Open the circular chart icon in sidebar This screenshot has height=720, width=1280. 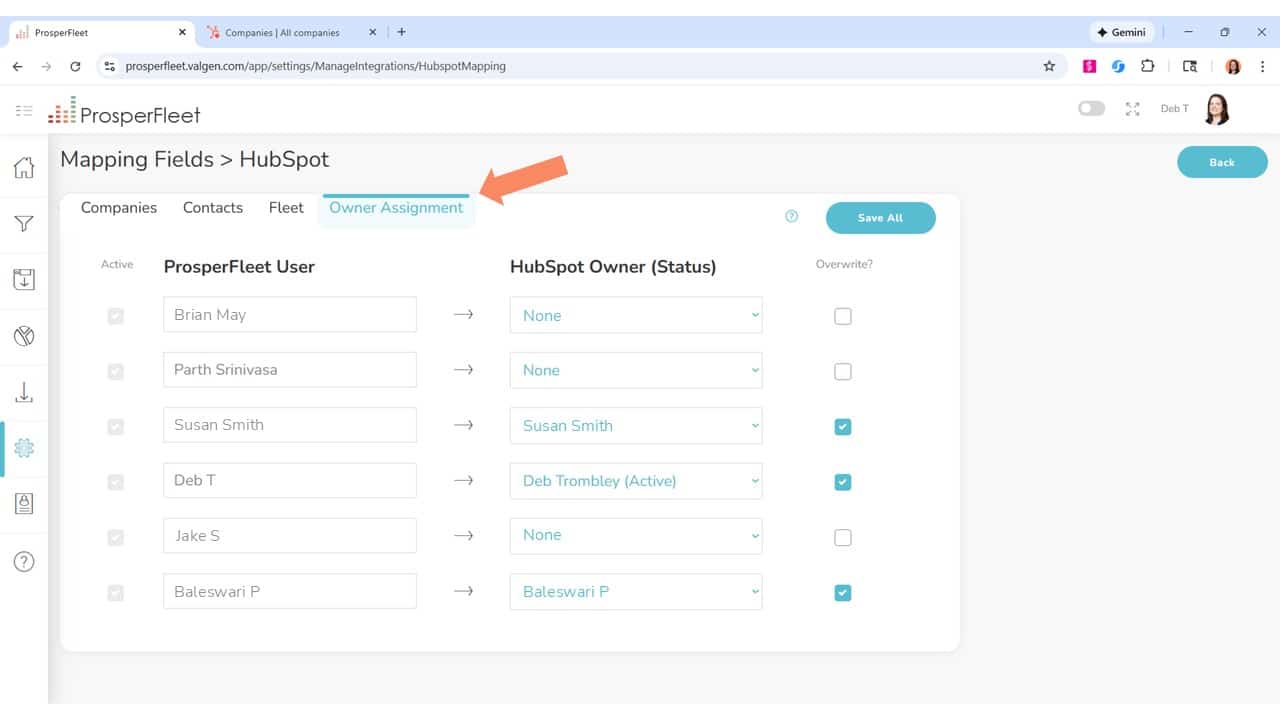click(x=24, y=336)
